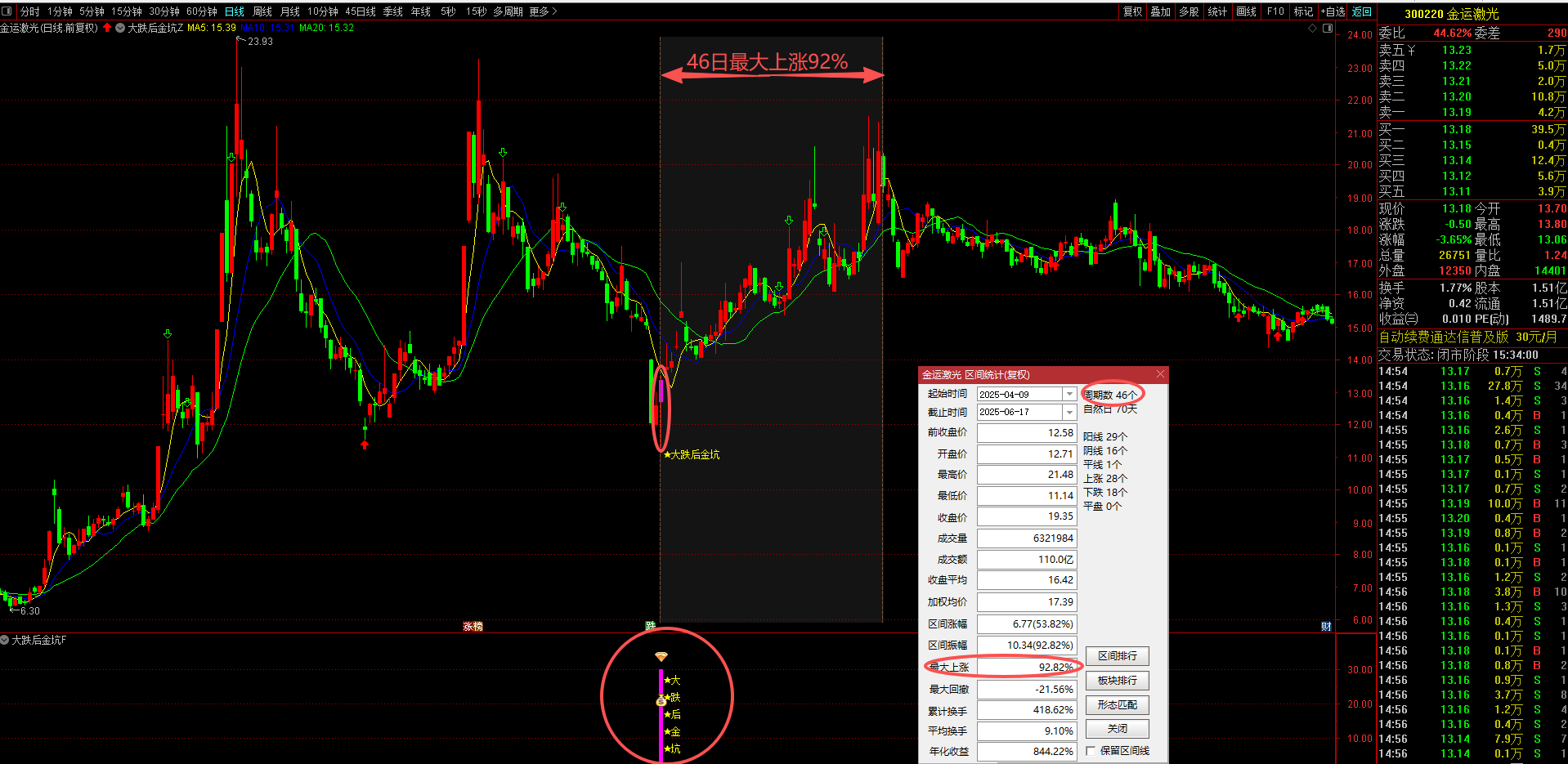Select the 15秒 period tab
The height and width of the screenshot is (764, 1568).
click(x=477, y=11)
